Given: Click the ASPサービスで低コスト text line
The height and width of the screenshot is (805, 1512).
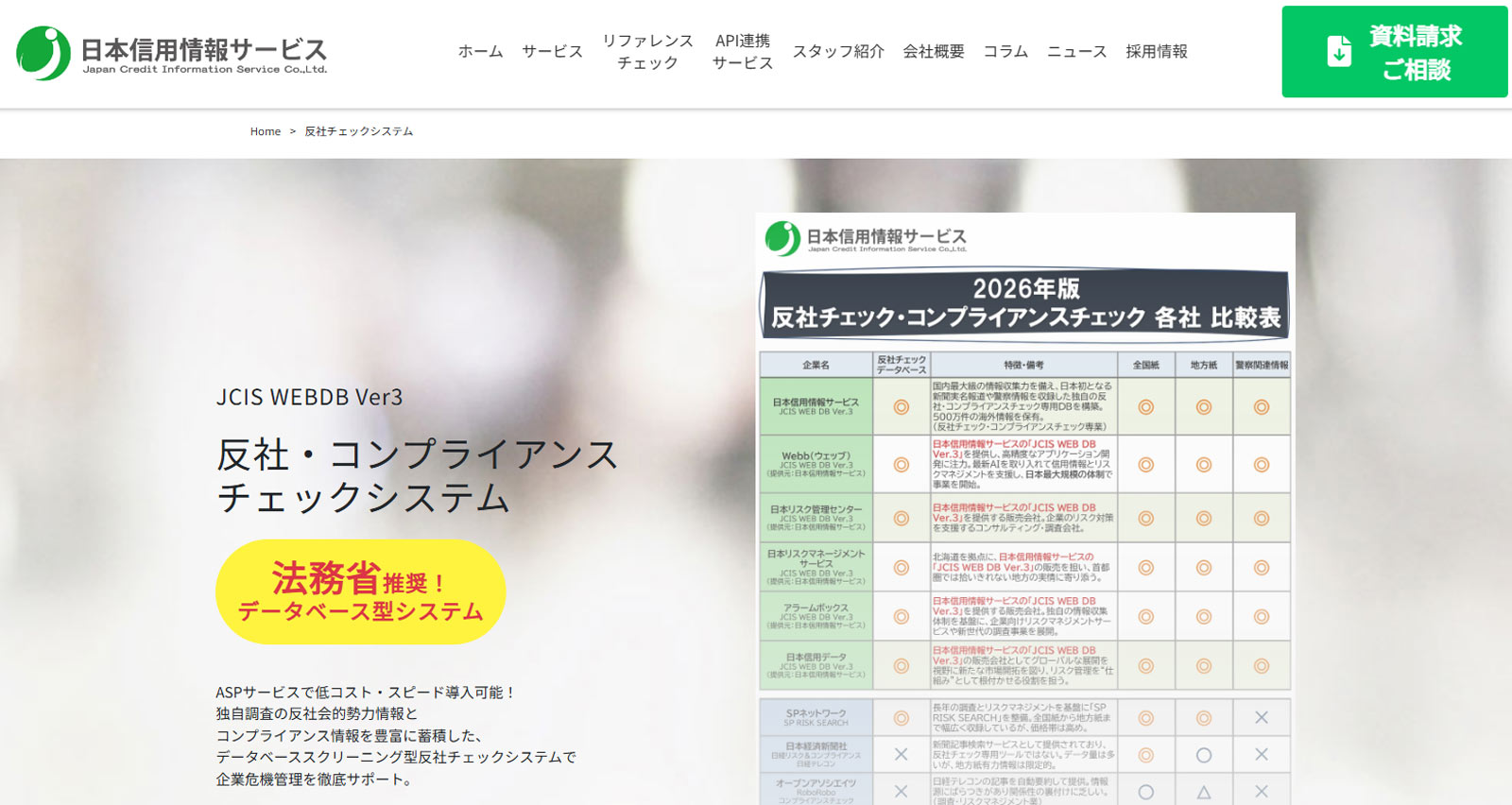Looking at the screenshot, I should pyautogui.click(x=366, y=692).
